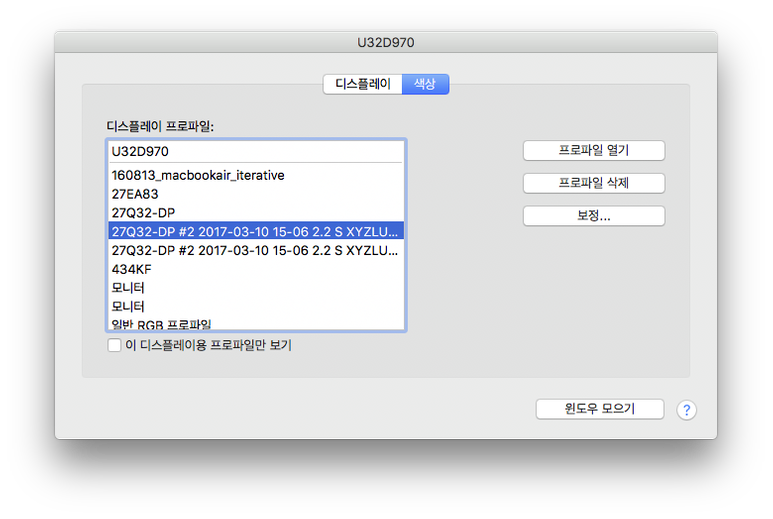The width and height of the screenshot is (773, 519).
Task: Click the U32D970 window title bar
Action: (x=386, y=43)
